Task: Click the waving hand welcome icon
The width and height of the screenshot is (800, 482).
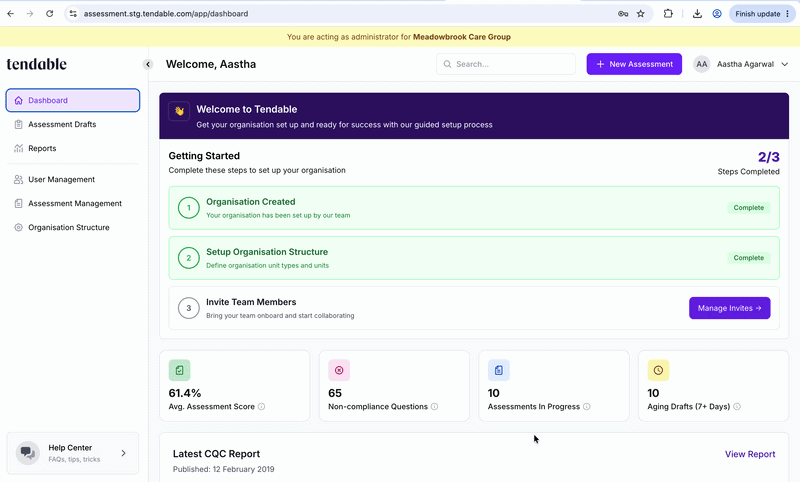Action: [179, 111]
